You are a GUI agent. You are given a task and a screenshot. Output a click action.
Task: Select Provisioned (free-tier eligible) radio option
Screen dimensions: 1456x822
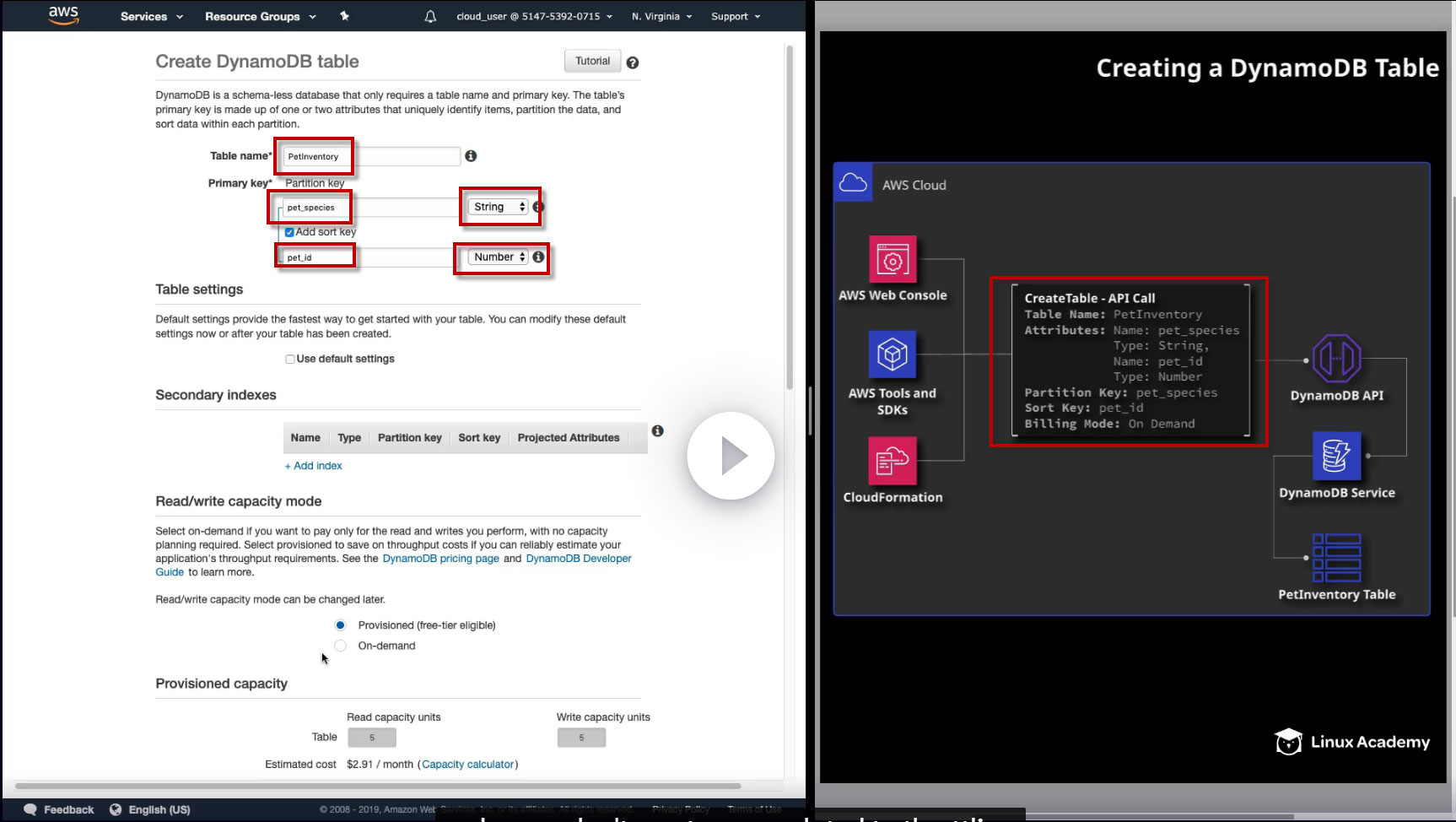point(340,625)
